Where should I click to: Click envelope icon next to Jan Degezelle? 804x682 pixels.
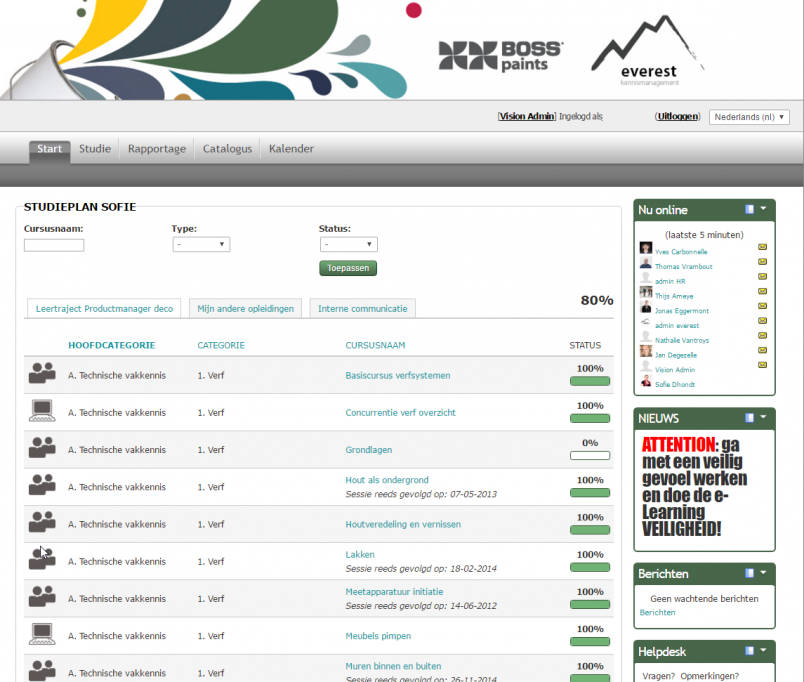tap(762, 350)
